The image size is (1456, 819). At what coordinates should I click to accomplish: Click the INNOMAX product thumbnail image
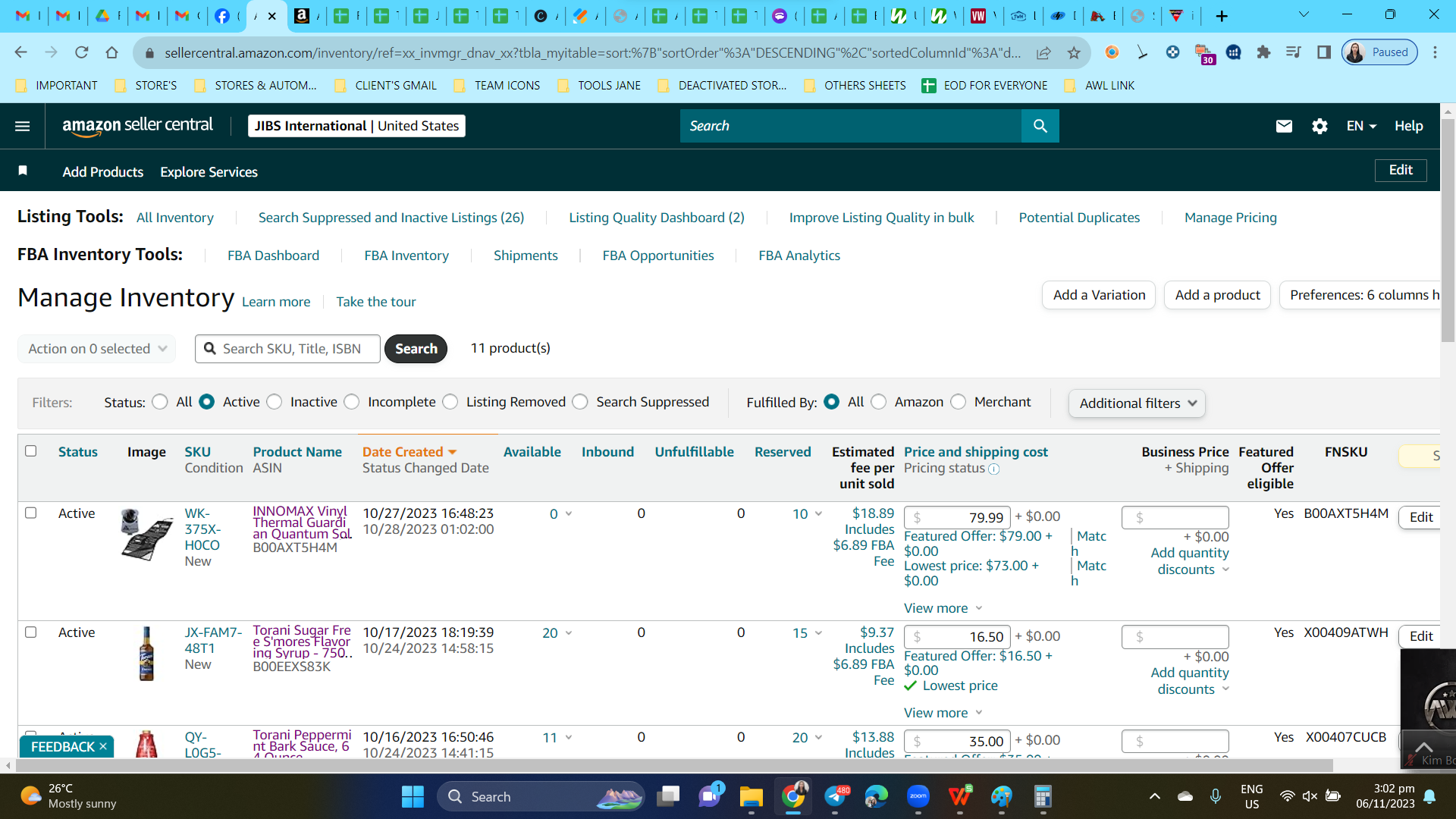tap(146, 534)
